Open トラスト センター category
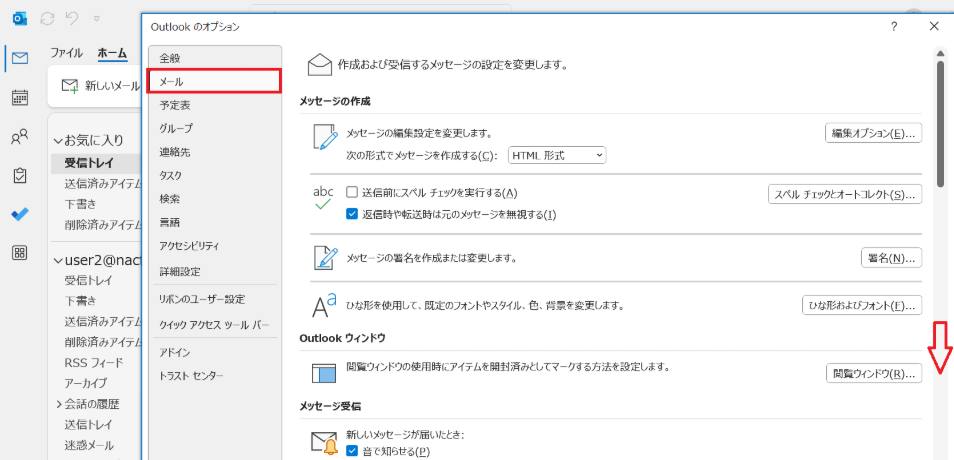 coord(214,375)
